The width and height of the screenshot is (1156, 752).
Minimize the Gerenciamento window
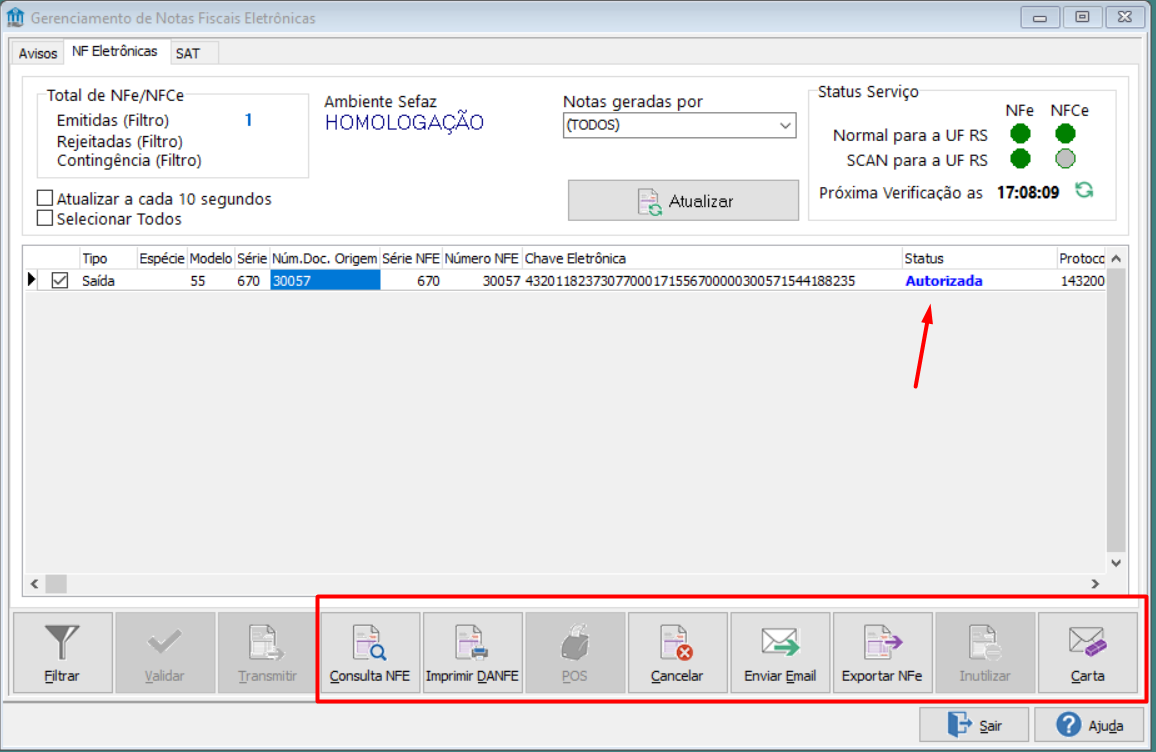pos(1040,17)
